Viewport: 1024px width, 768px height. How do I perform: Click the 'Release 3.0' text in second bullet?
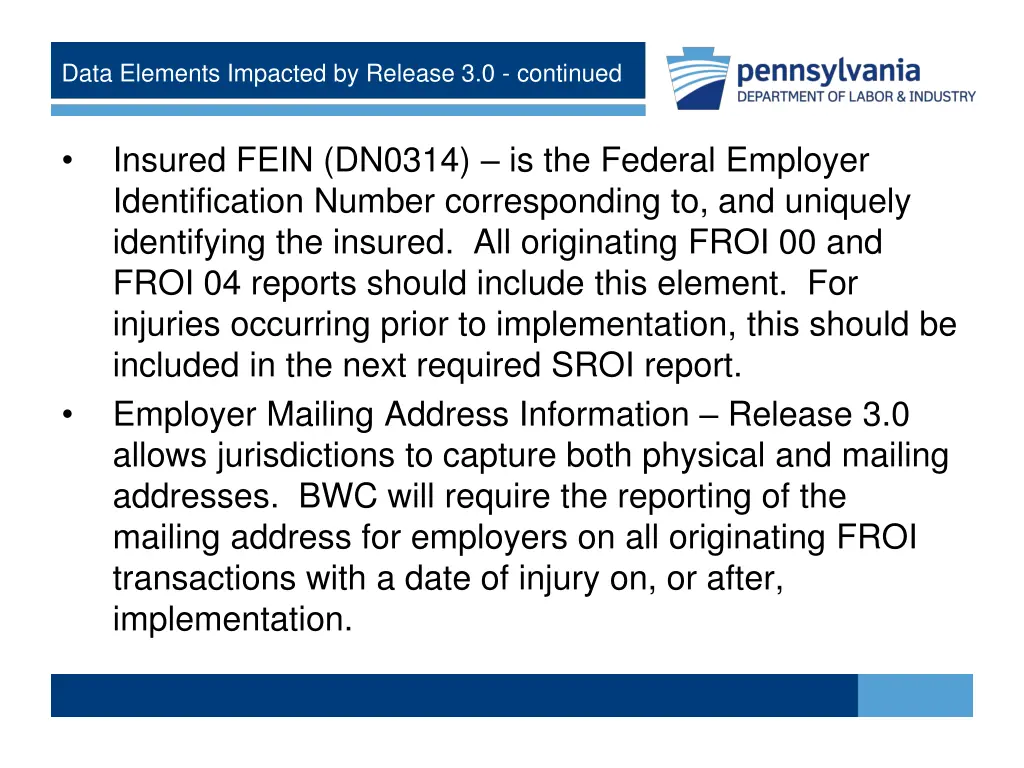tap(819, 414)
